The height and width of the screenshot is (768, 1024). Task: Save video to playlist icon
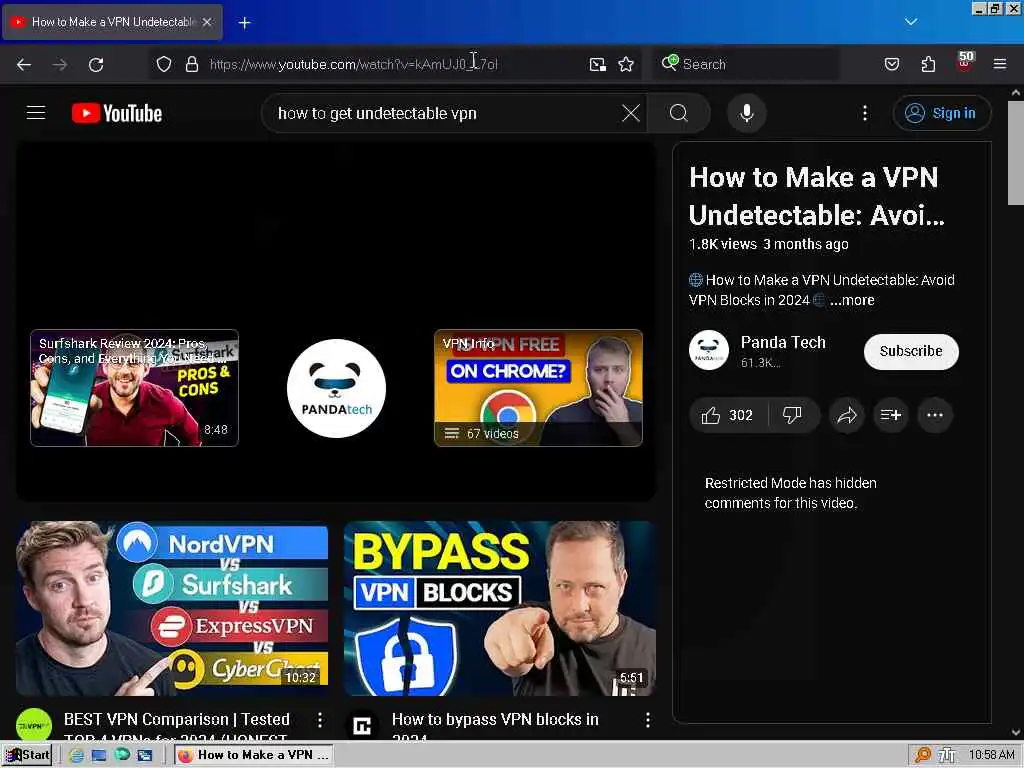[891, 415]
